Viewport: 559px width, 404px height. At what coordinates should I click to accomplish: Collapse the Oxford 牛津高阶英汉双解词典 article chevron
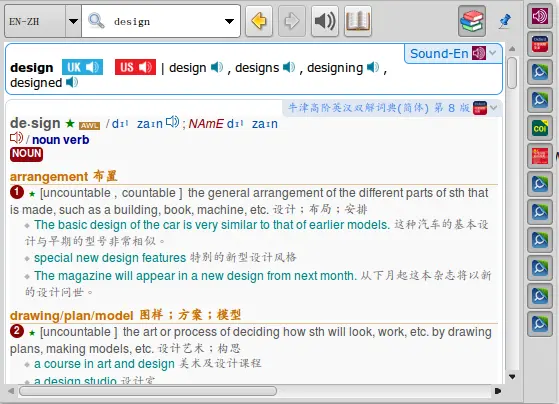coord(494,107)
